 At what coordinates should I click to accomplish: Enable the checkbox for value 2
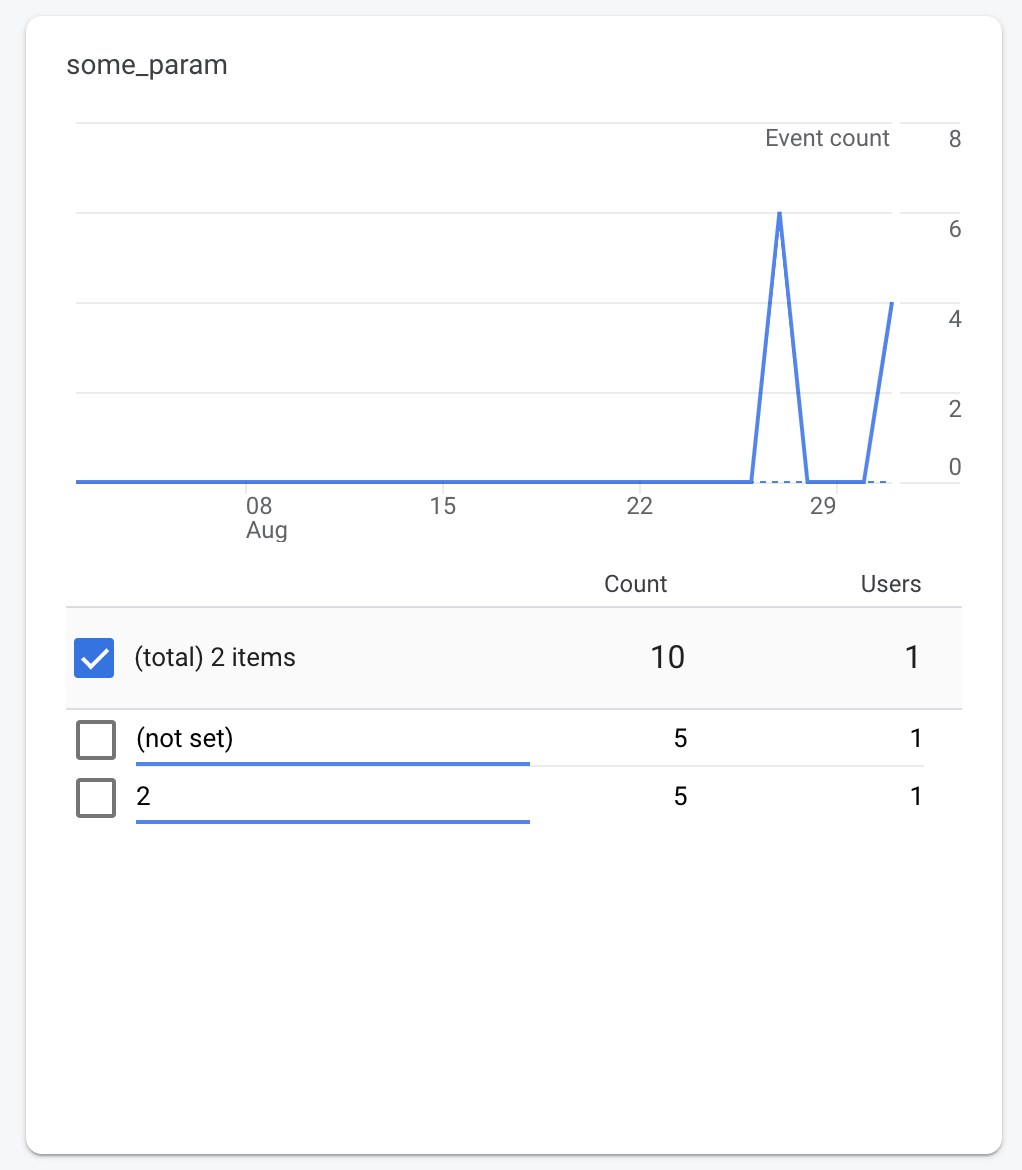(95, 797)
